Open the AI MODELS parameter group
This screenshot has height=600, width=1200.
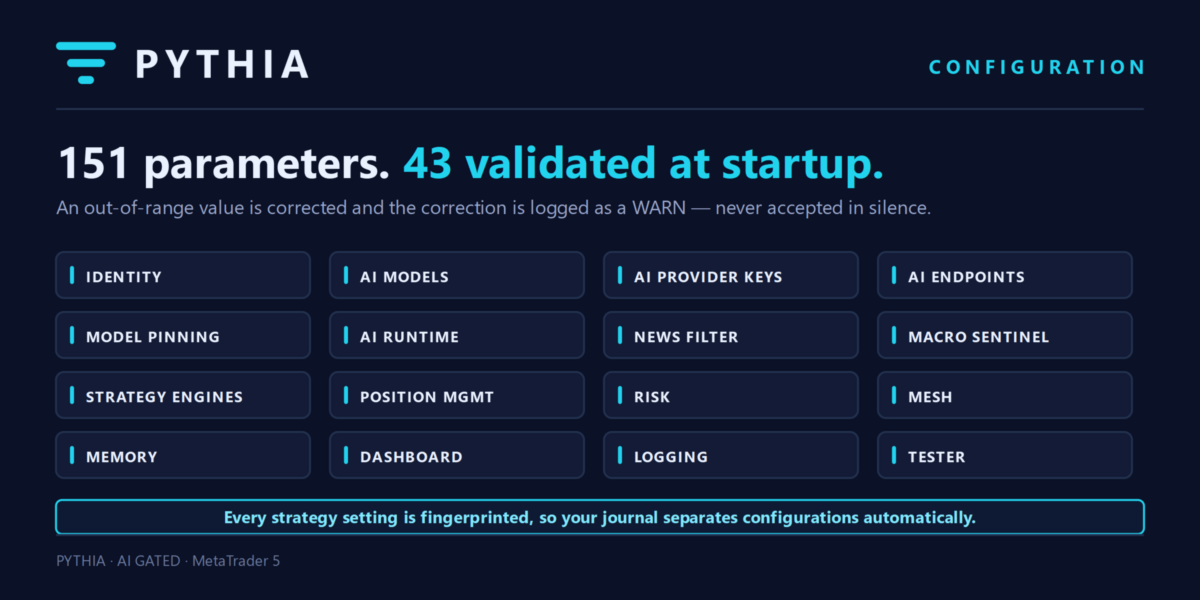click(x=457, y=275)
